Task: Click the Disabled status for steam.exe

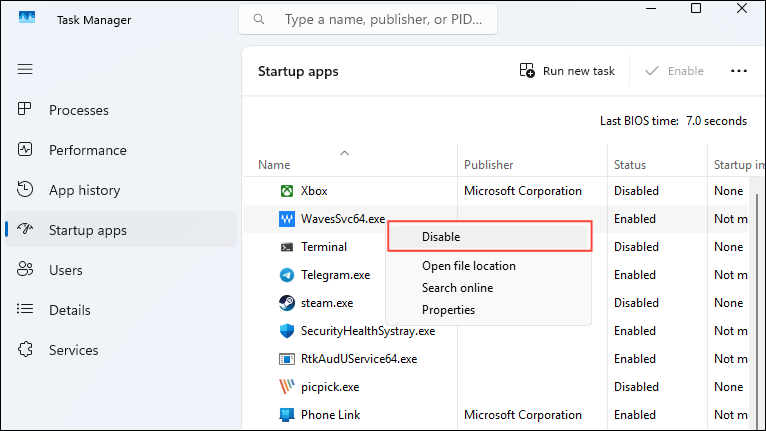Action: tap(637, 303)
